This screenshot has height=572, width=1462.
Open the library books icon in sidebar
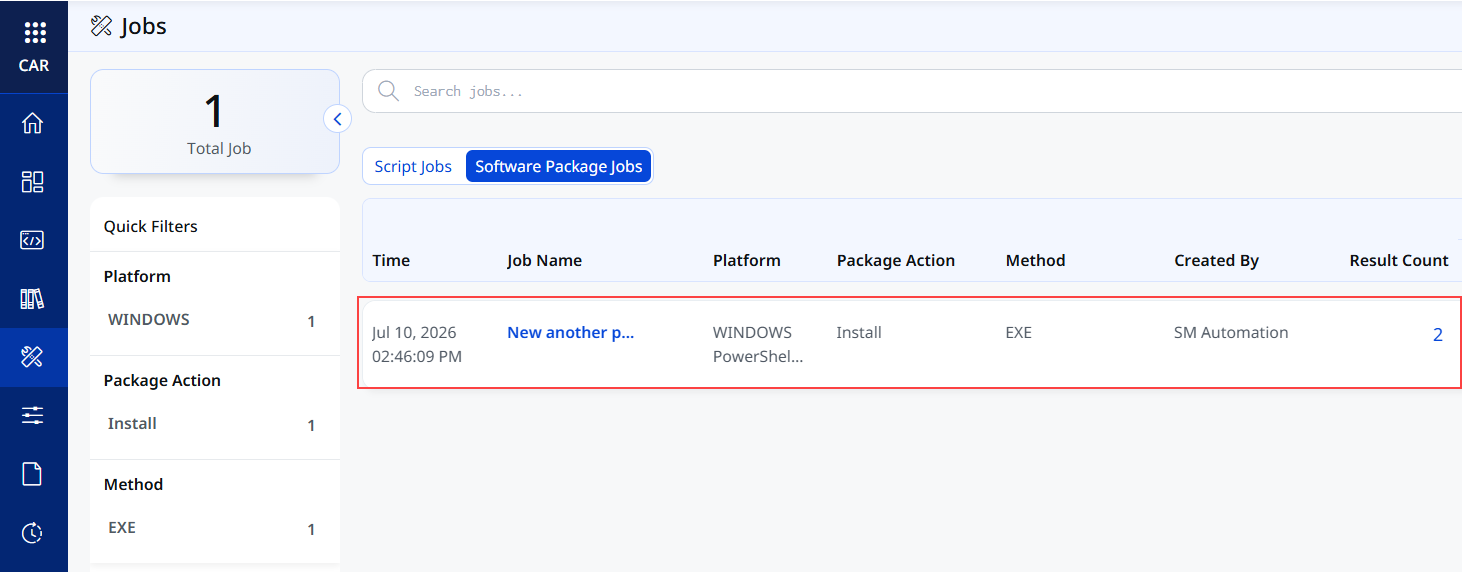33,298
